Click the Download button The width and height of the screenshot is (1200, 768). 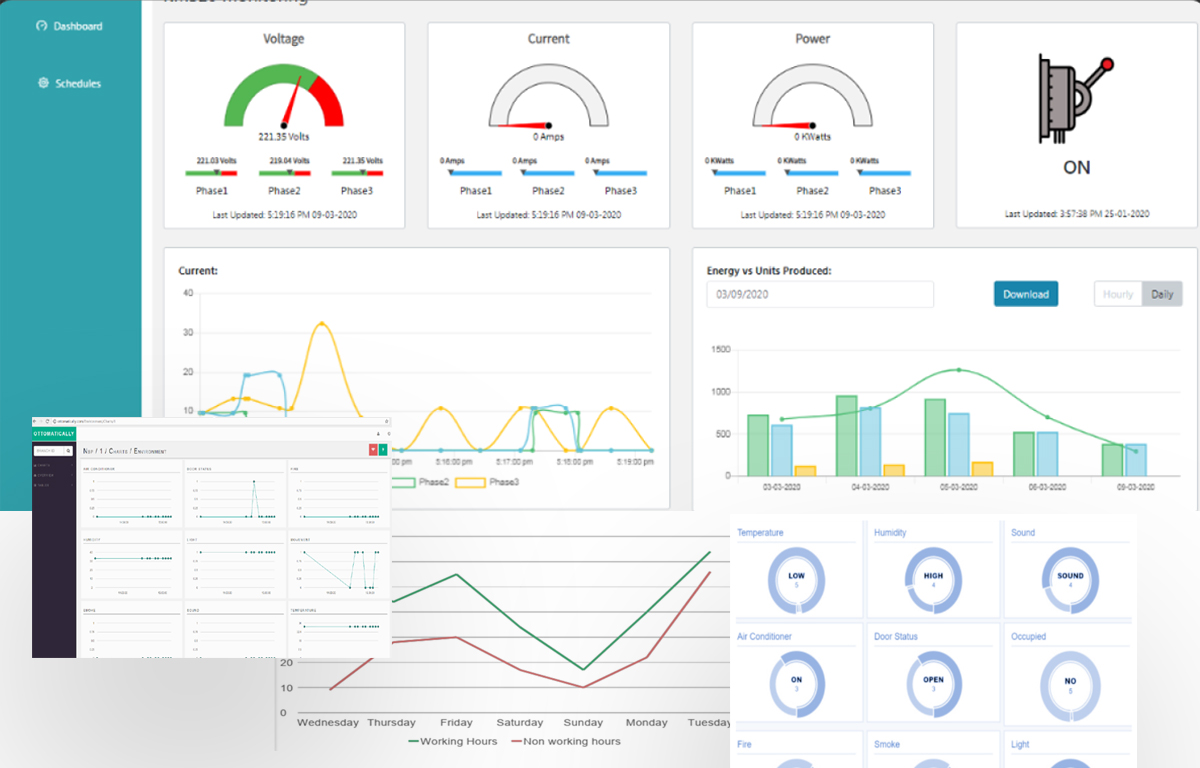pos(1026,294)
